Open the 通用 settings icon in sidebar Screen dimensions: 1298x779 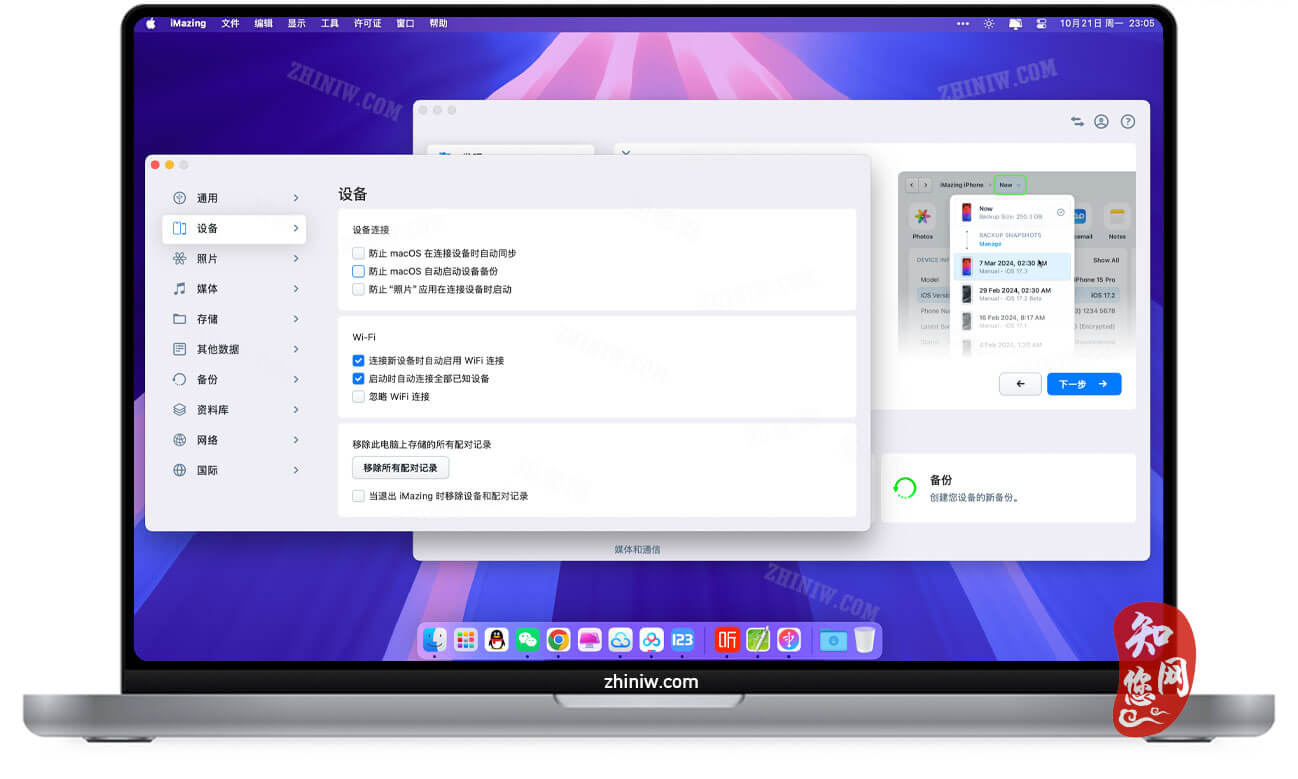tap(179, 198)
